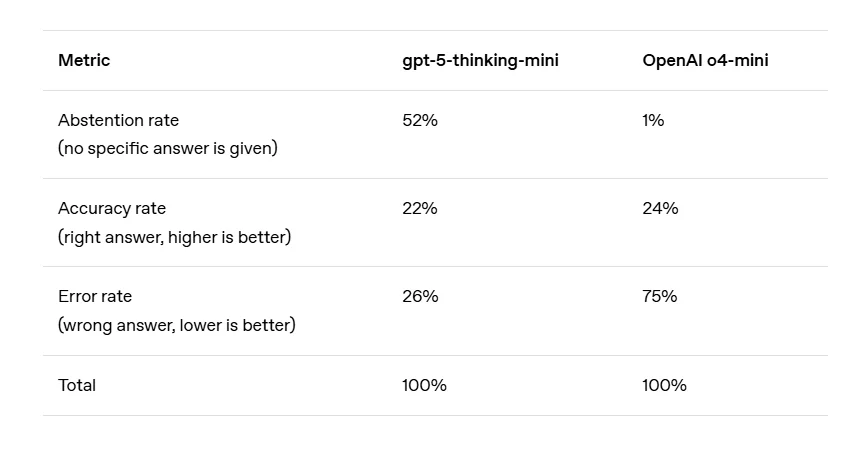Select the 26% error rate value

pyautogui.click(x=420, y=296)
